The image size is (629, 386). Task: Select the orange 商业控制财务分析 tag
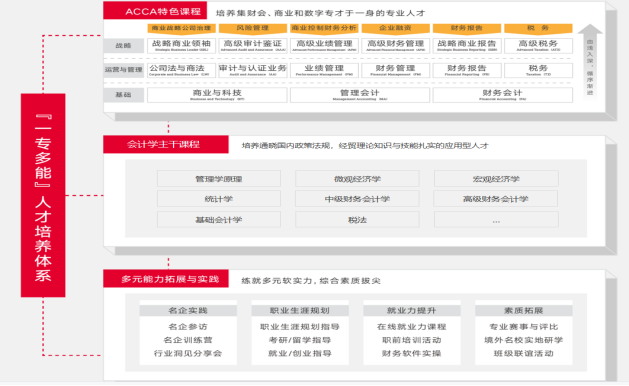point(324,28)
